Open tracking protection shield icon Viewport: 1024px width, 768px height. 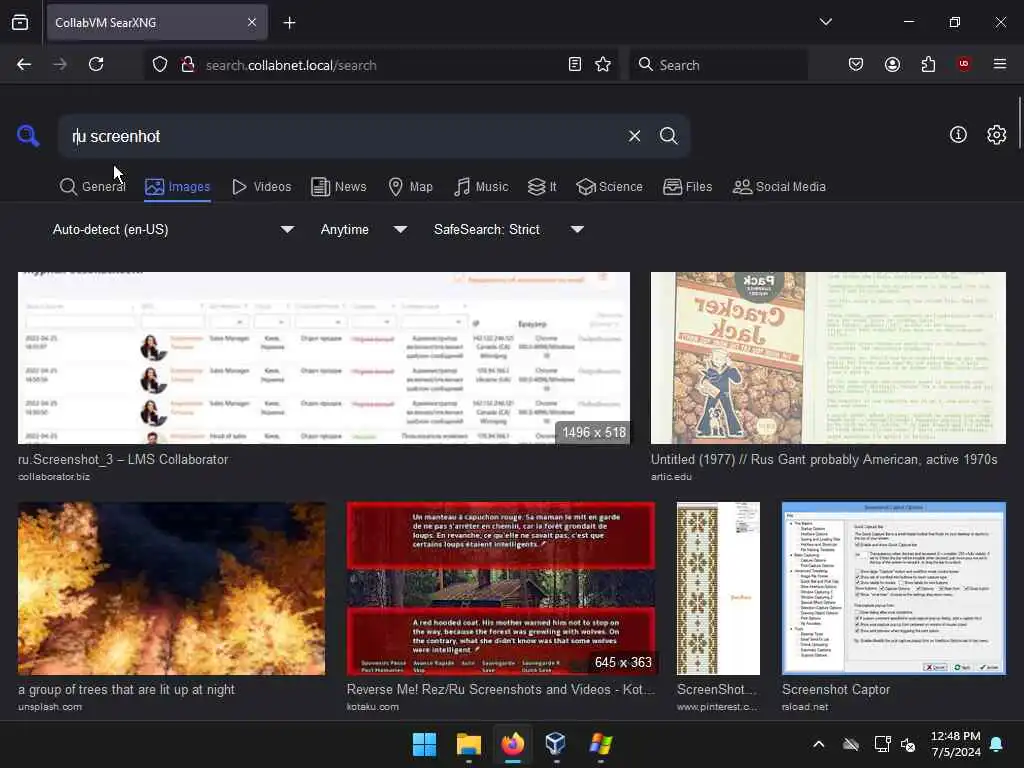160,65
